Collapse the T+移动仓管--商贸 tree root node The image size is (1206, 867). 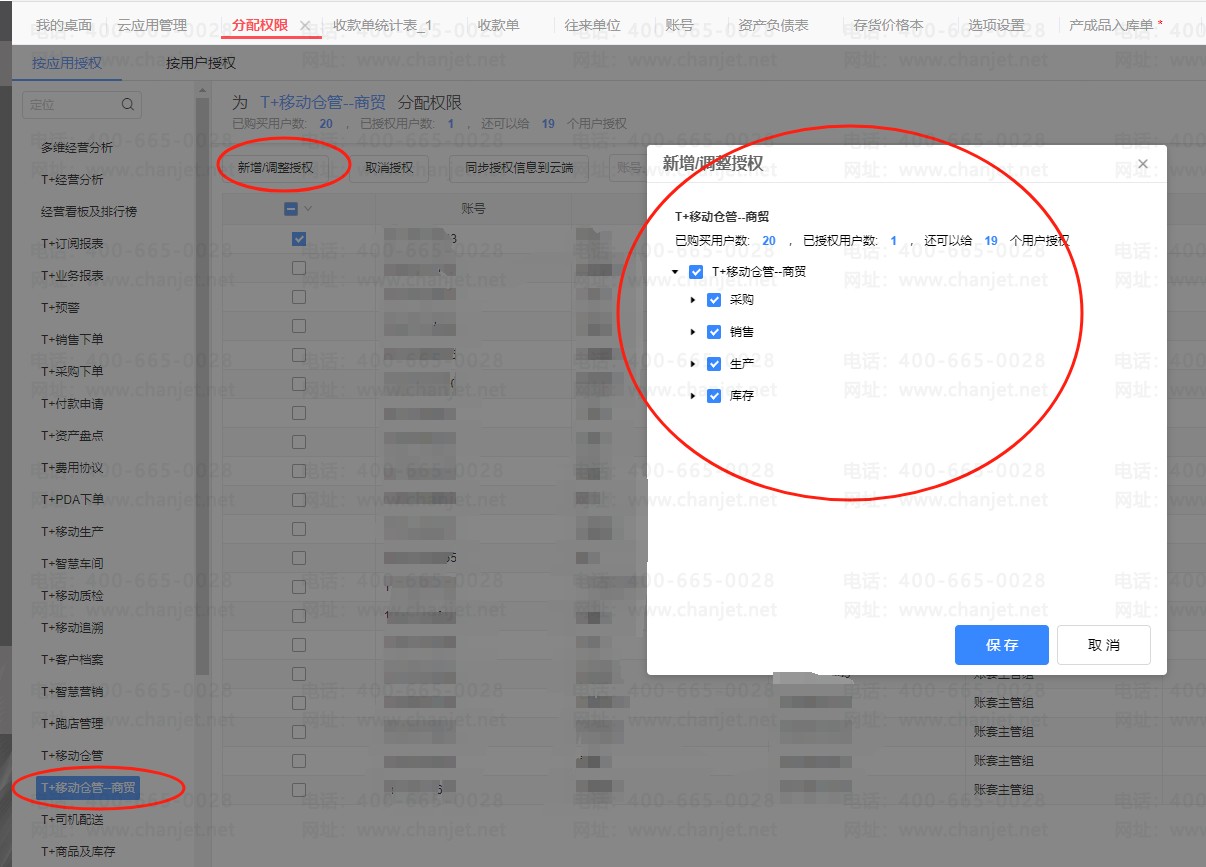(x=675, y=272)
